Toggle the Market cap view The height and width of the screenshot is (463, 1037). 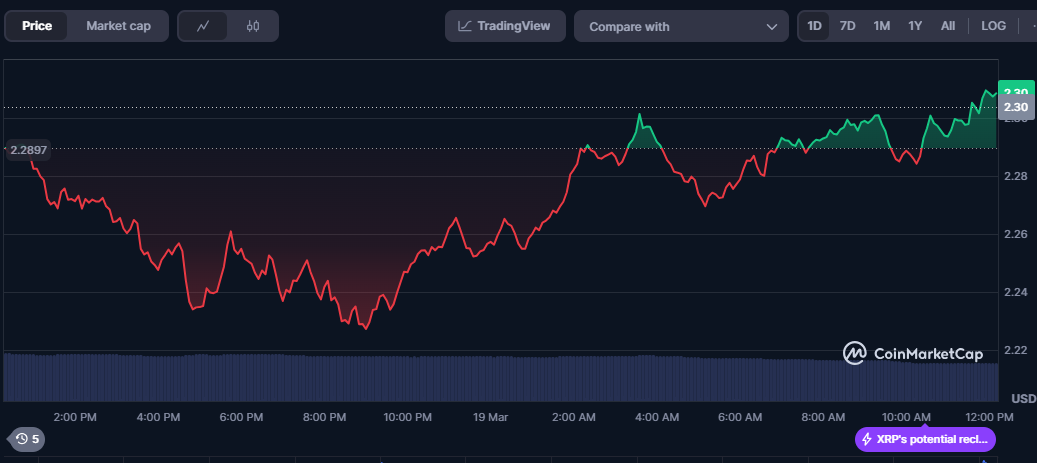coord(118,26)
